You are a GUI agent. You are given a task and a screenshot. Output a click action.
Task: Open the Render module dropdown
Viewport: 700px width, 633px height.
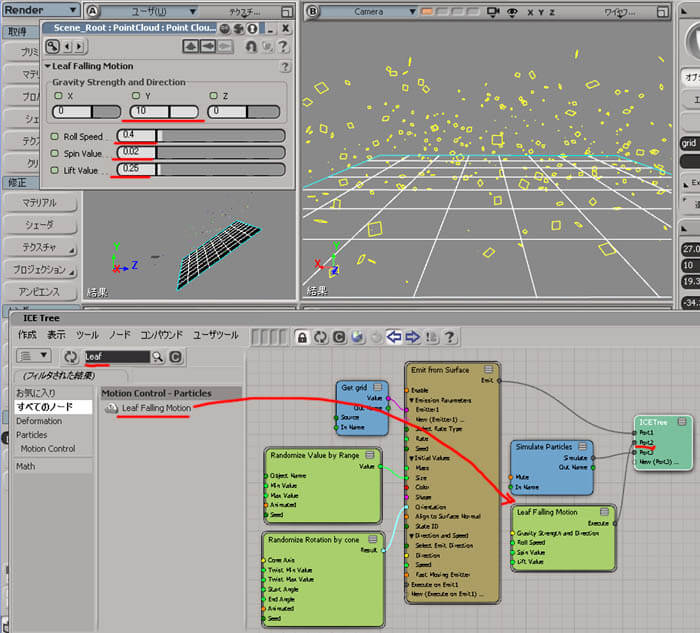tap(38, 10)
